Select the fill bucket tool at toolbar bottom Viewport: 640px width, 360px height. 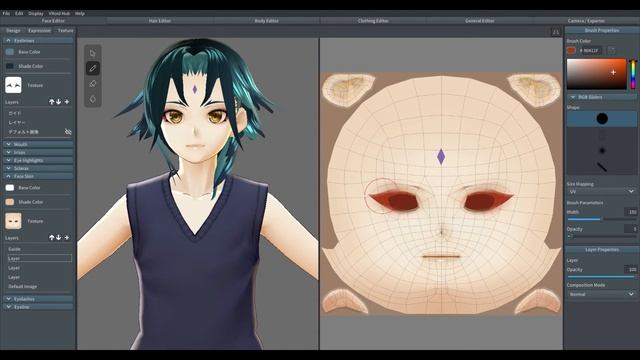pos(93,99)
